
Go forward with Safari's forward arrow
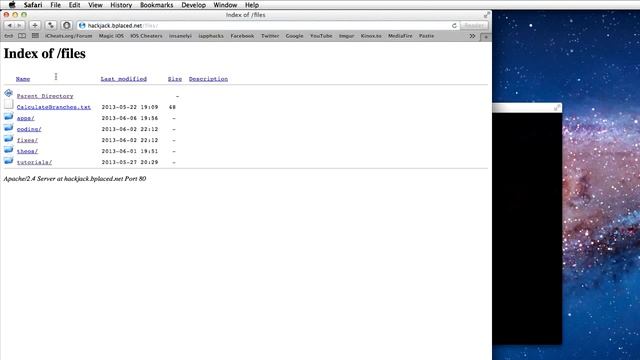19,25
